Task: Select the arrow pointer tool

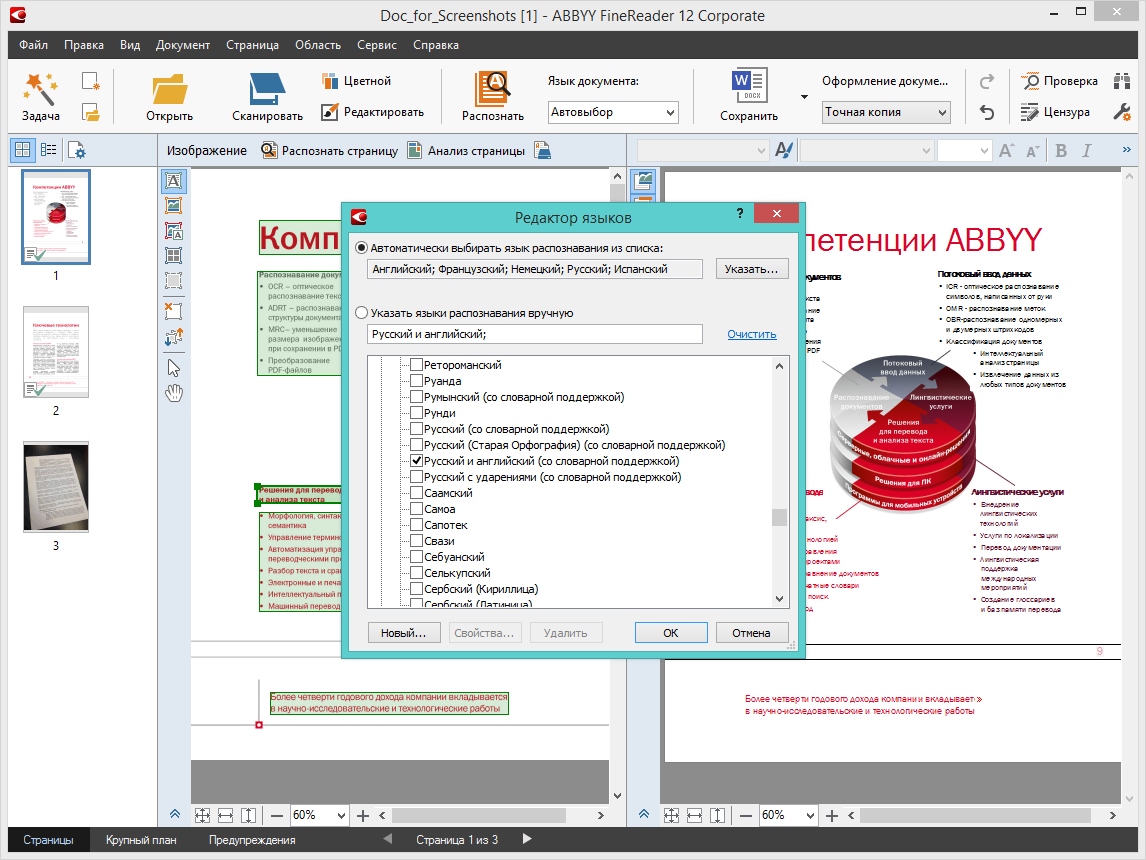Action: click(173, 368)
